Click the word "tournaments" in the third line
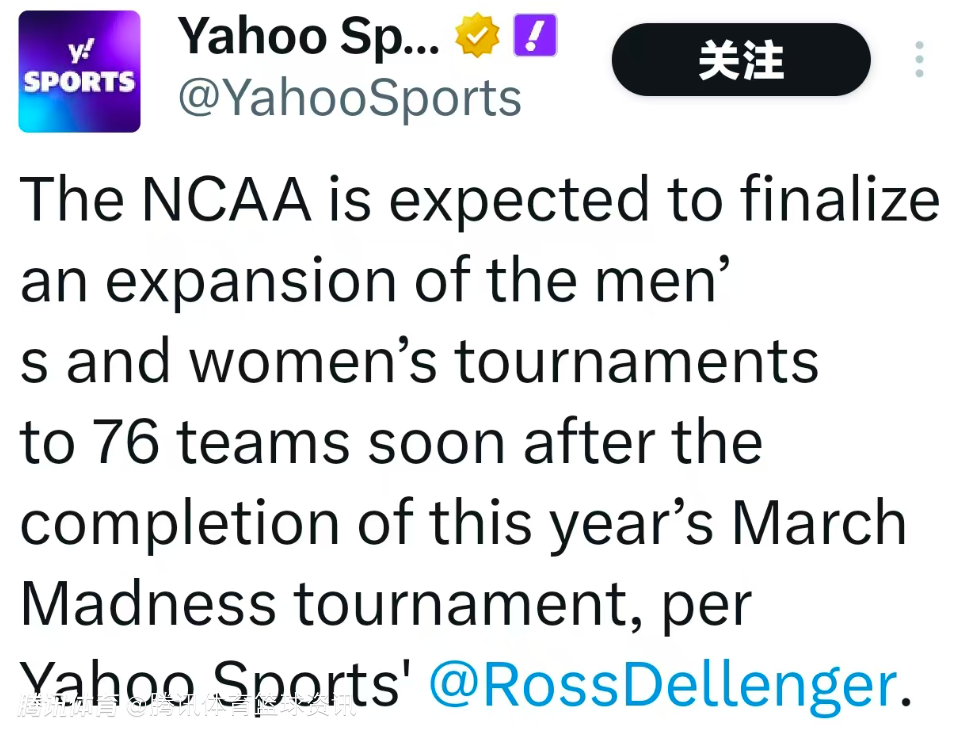972x733 pixels. 638,362
